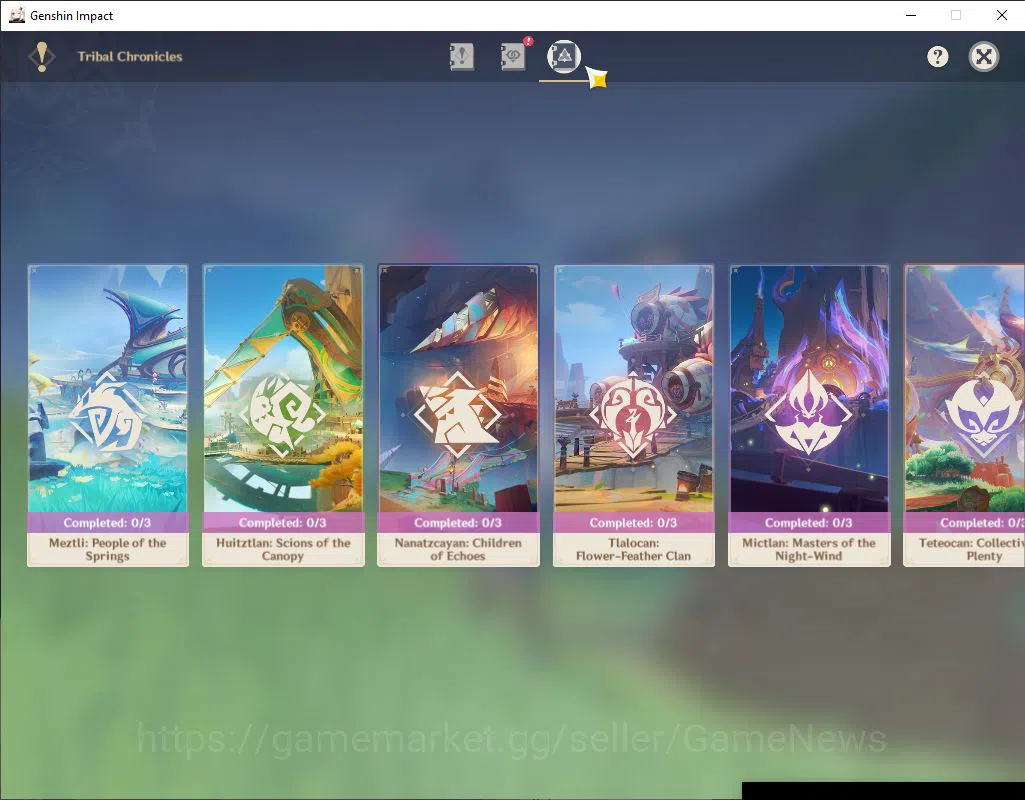Open the Huitztlan Scions of the Canopy card
Image resolution: width=1025 pixels, height=800 pixels.
(x=283, y=415)
